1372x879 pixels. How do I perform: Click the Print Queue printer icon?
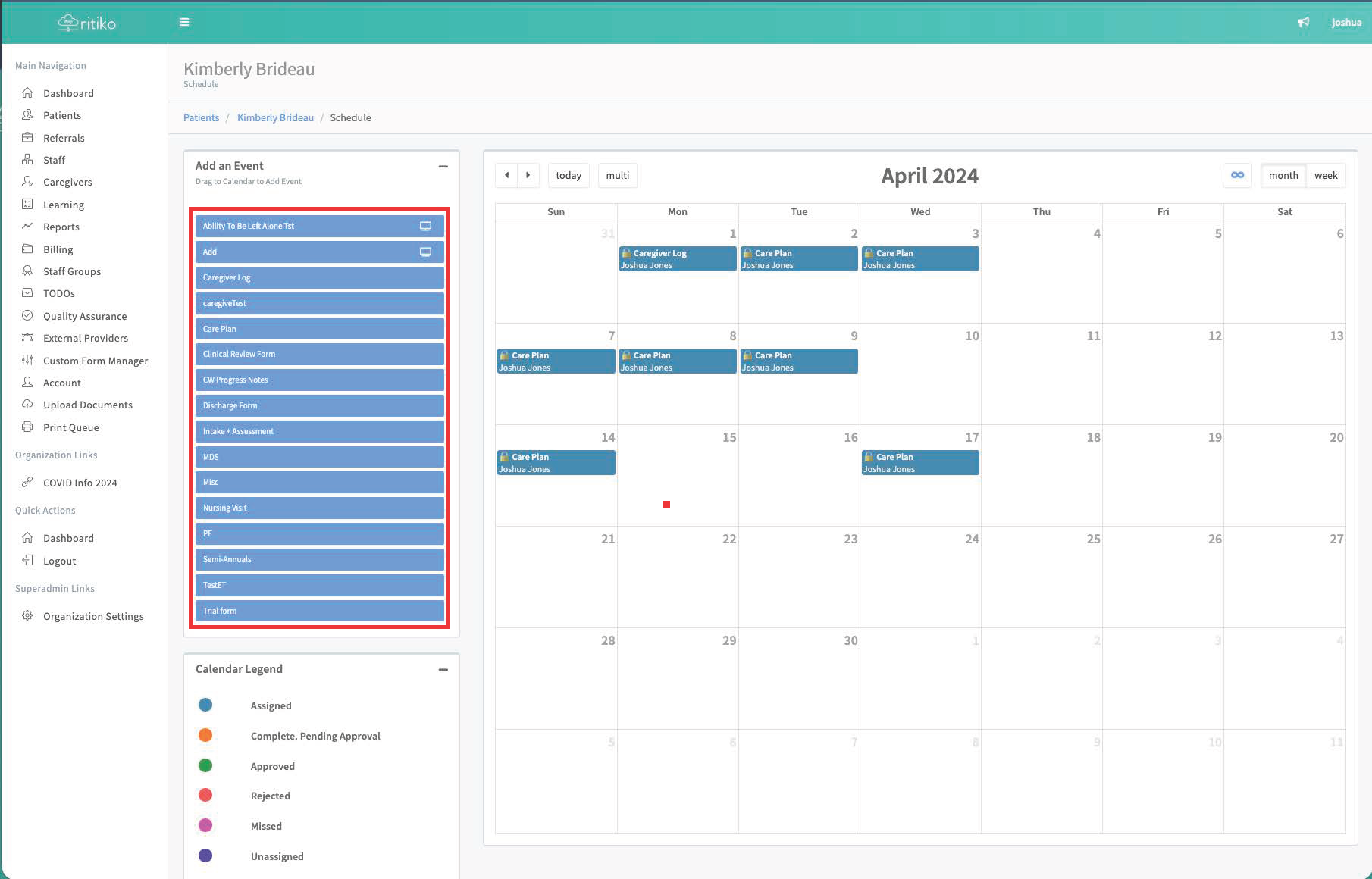click(x=27, y=427)
